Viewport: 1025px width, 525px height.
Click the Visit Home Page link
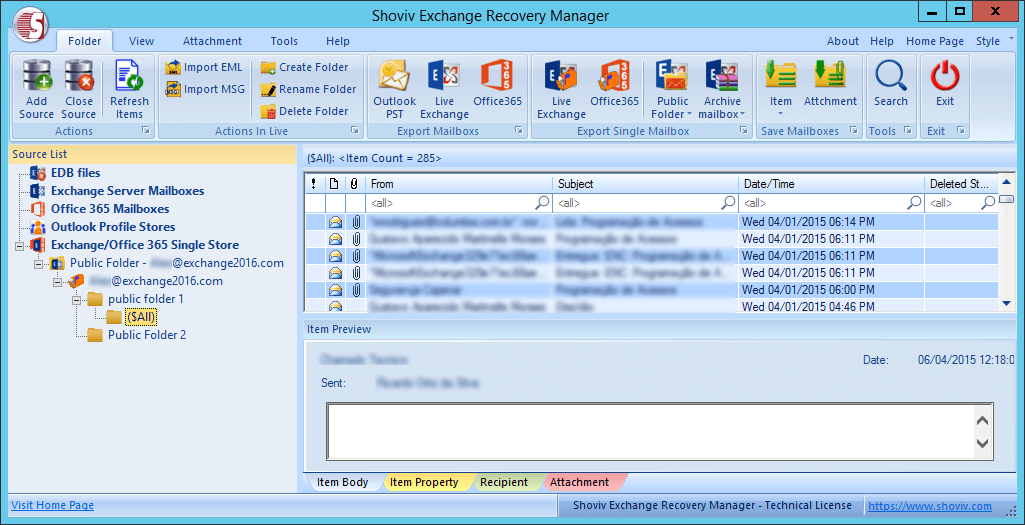52,505
